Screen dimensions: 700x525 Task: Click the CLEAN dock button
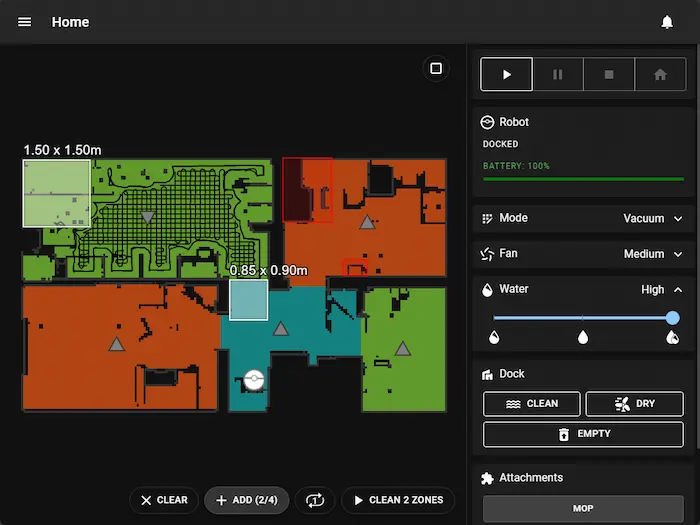click(x=532, y=404)
